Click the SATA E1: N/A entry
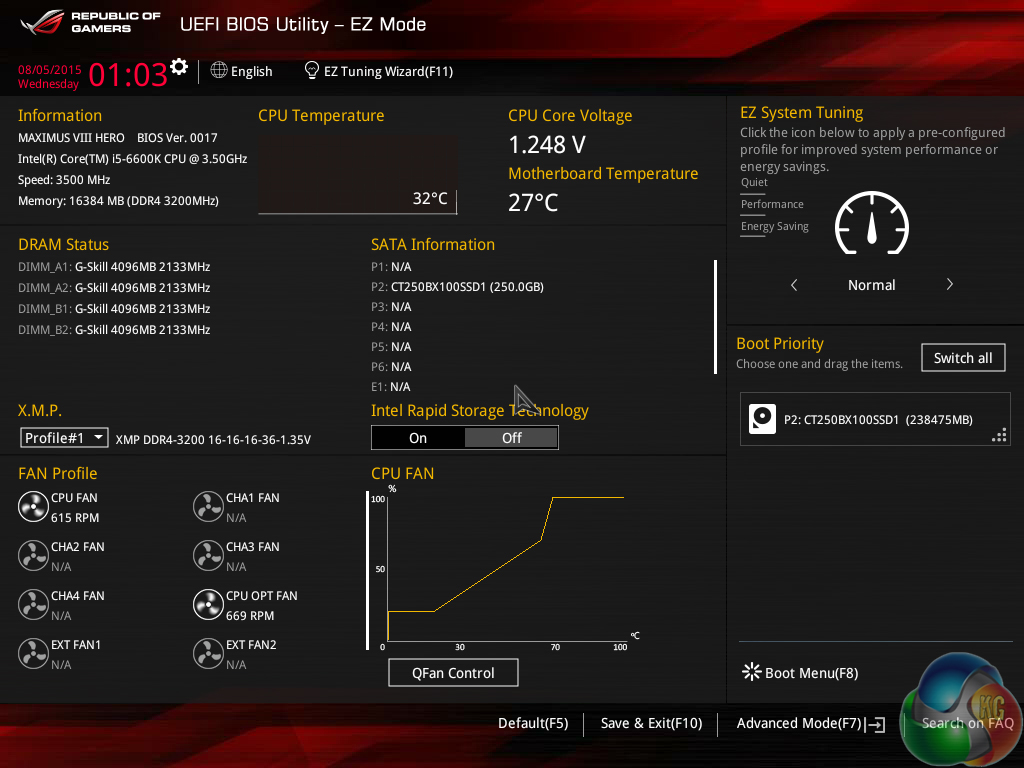This screenshot has width=1024, height=768. point(391,387)
